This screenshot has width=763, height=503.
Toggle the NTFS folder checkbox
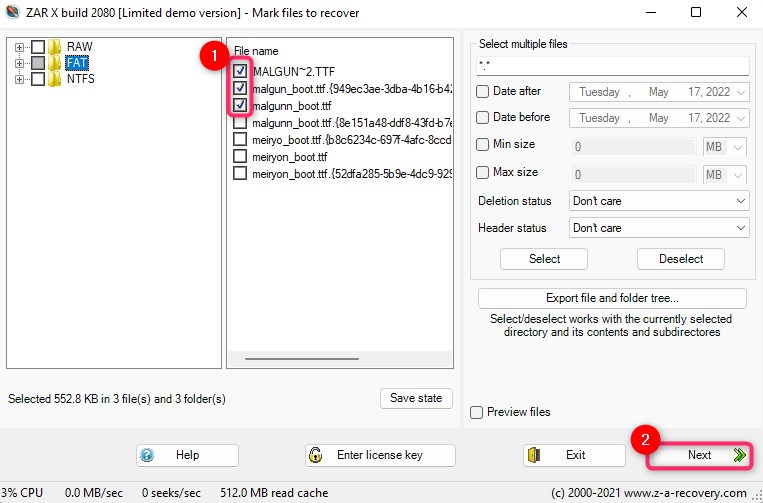[38, 79]
